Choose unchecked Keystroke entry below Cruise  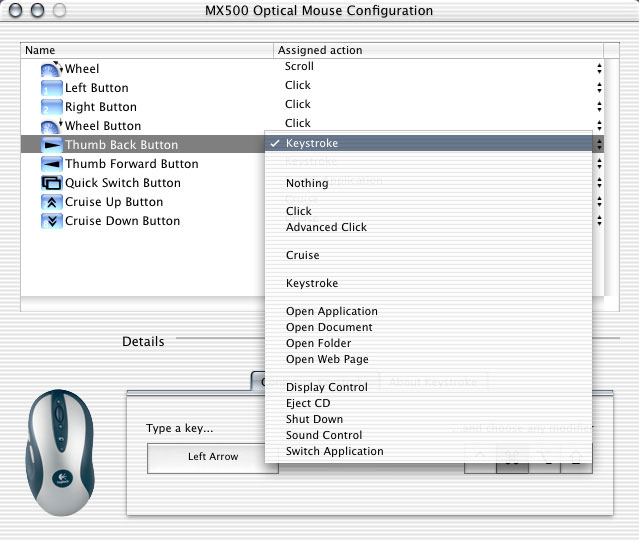coord(428,283)
